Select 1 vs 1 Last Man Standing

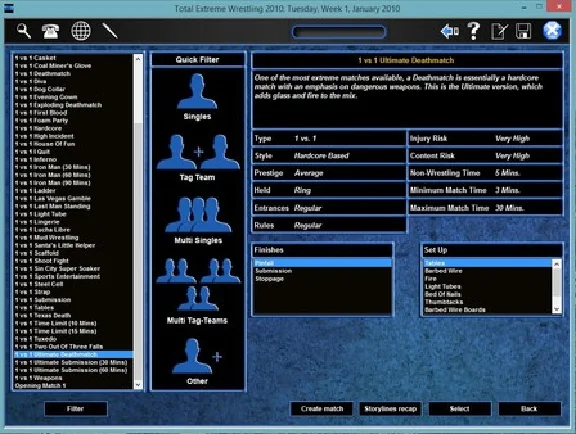tap(73, 206)
